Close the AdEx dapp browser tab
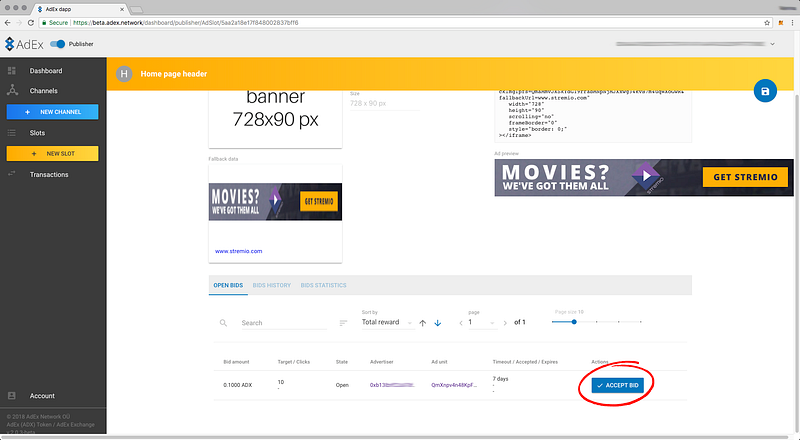800x440 pixels. 122,9
